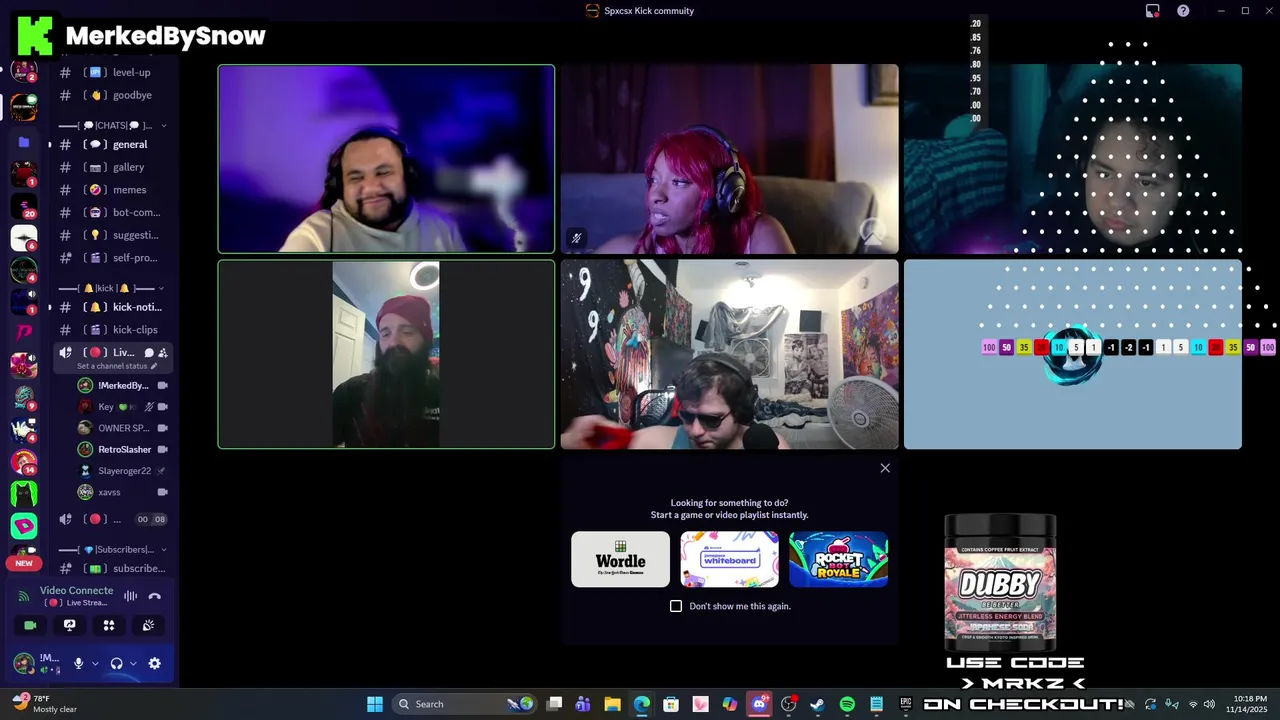Collapse the CHATS category
Viewport: 1280px width, 720px height.
[x=114, y=125]
